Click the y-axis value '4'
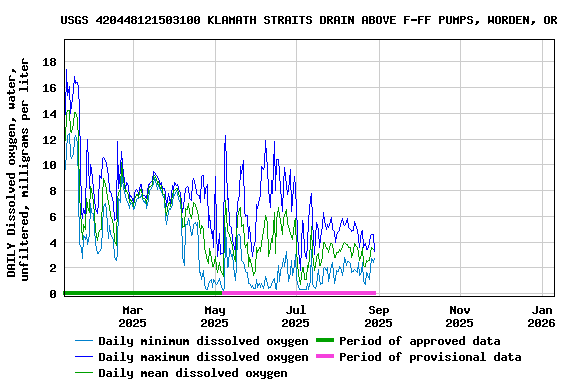 tap(53, 243)
